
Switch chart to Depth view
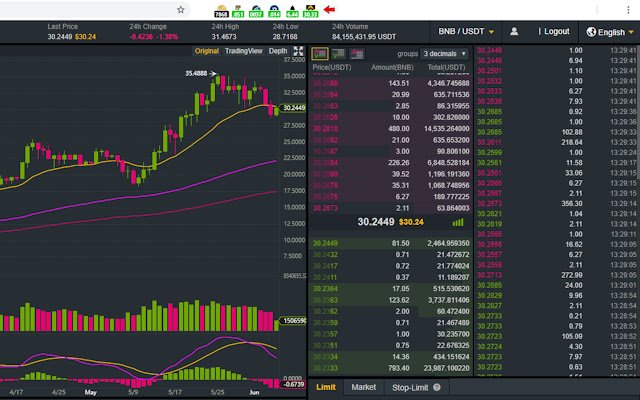click(278, 51)
